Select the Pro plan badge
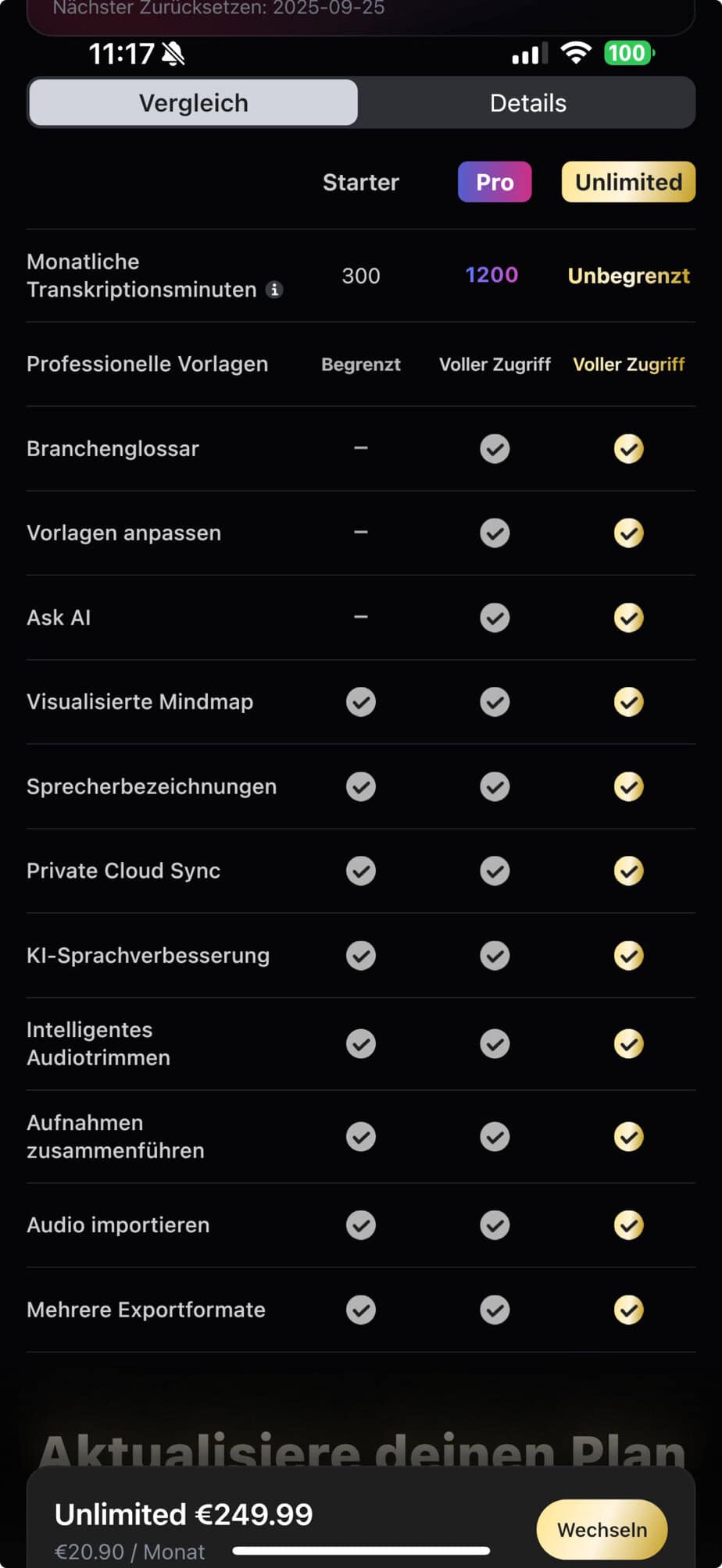The image size is (722, 1568). pos(495,182)
